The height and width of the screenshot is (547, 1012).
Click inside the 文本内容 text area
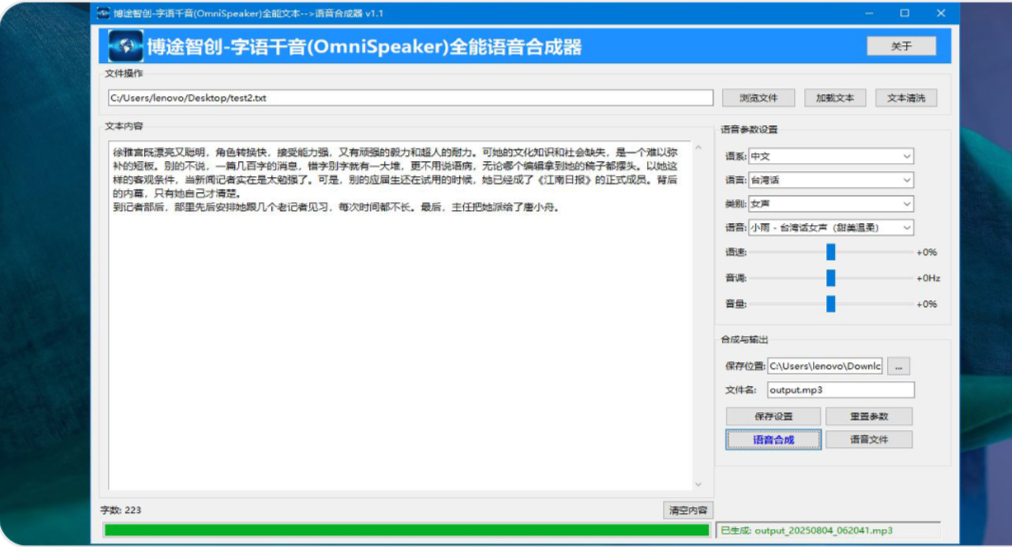tap(400, 315)
